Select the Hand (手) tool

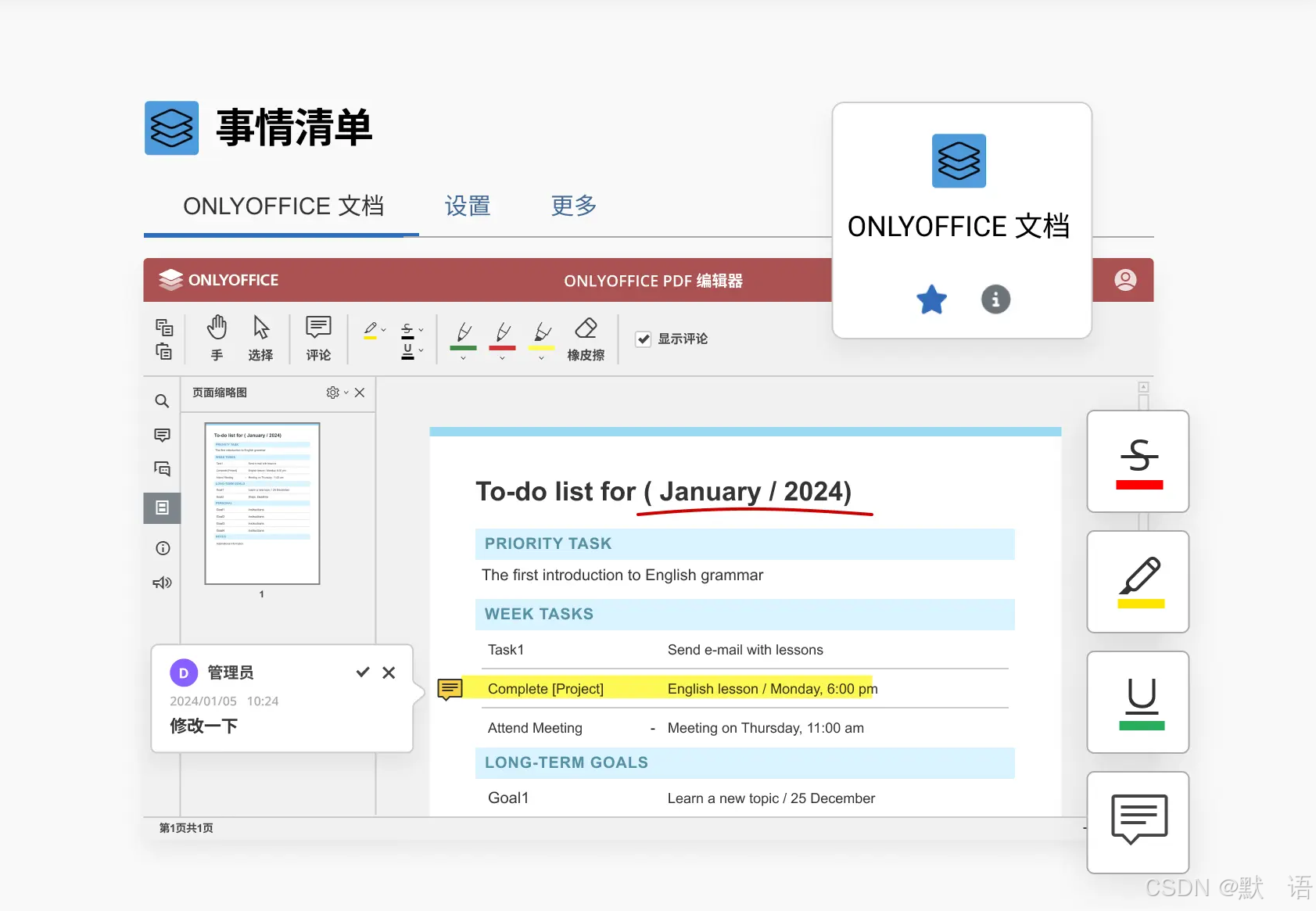click(217, 338)
